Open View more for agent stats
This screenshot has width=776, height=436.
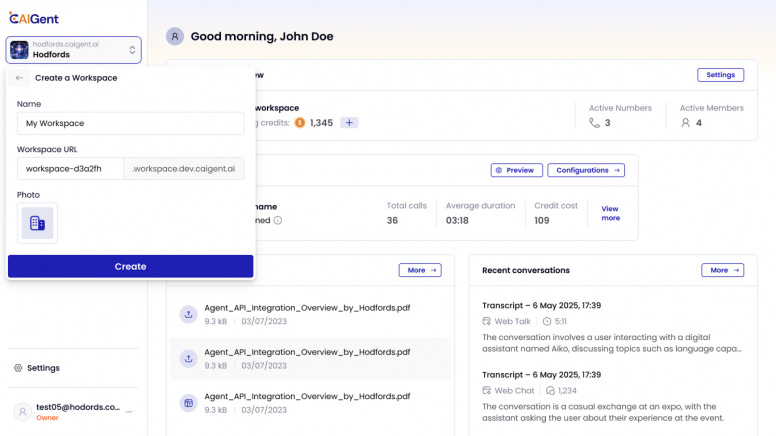610,213
